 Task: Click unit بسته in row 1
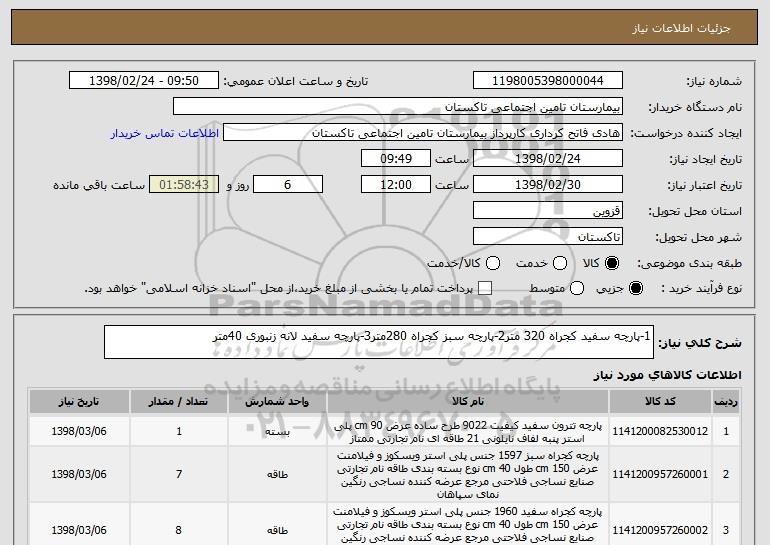click(277, 432)
